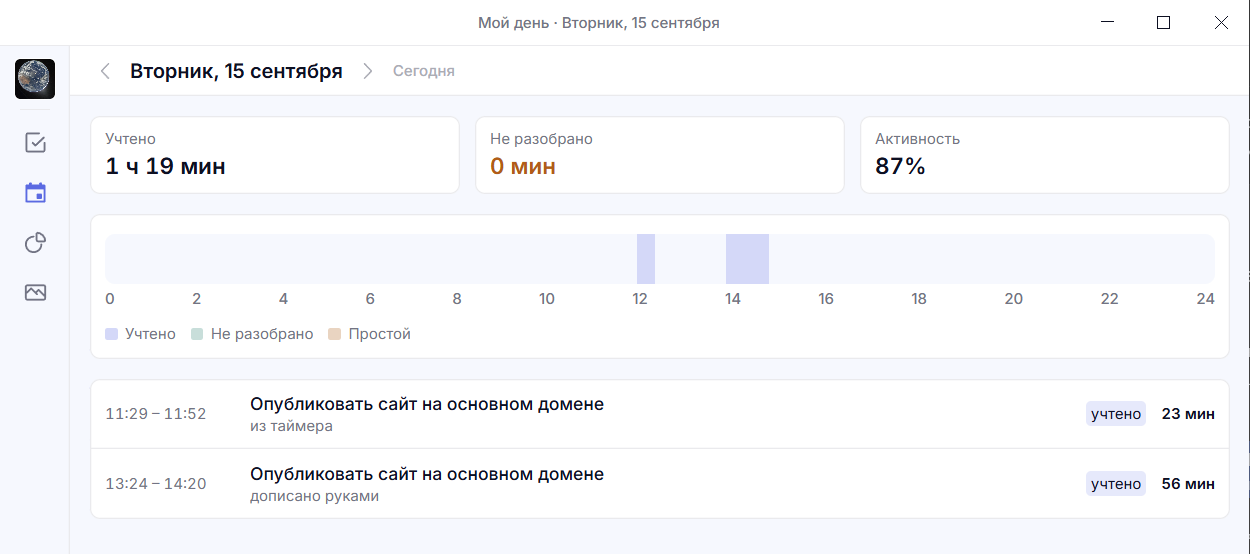The height and width of the screenshot is (554, 1250).
Task: Toggle the Не разобрано legend swatch
Action: click(197, 334)
